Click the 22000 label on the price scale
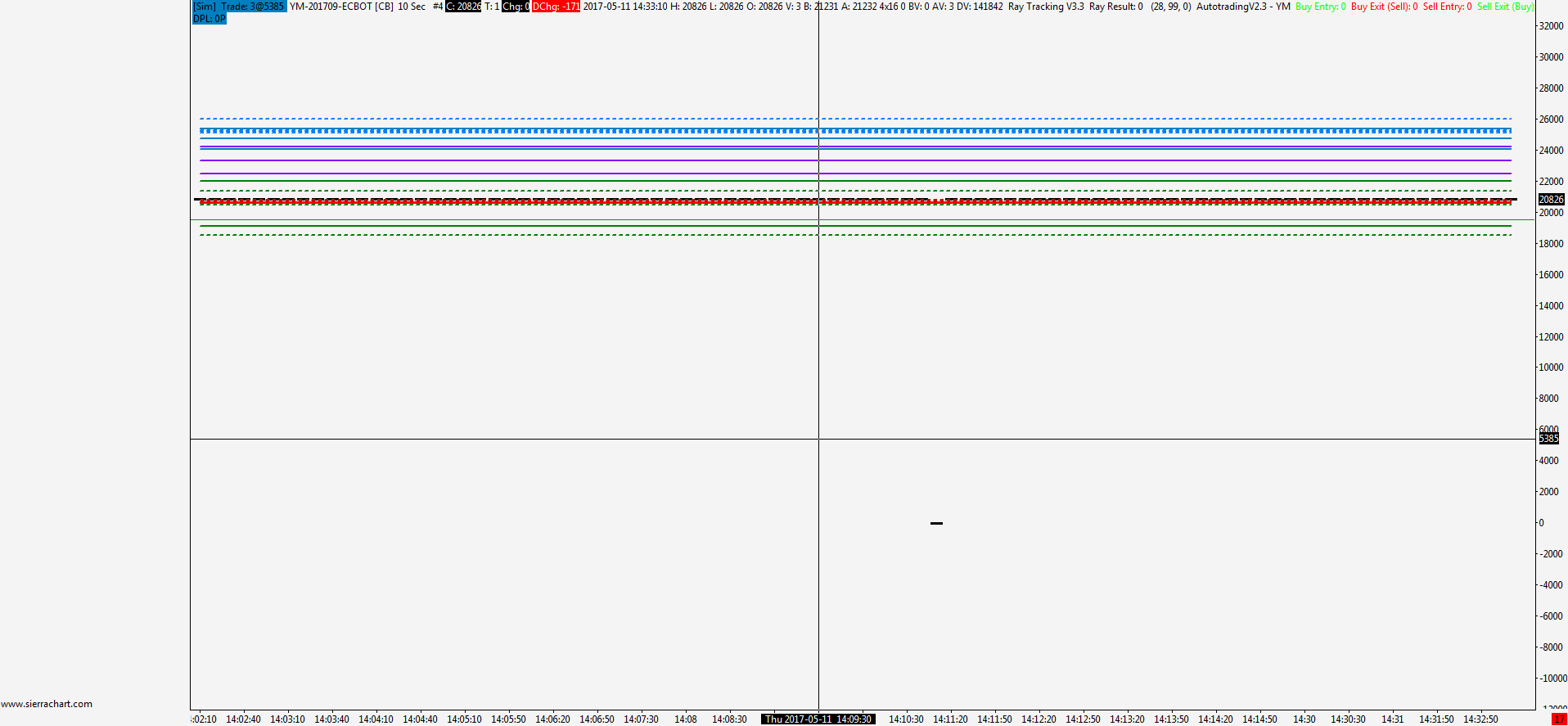The image size is (1568, 726). click(1551, 182)
